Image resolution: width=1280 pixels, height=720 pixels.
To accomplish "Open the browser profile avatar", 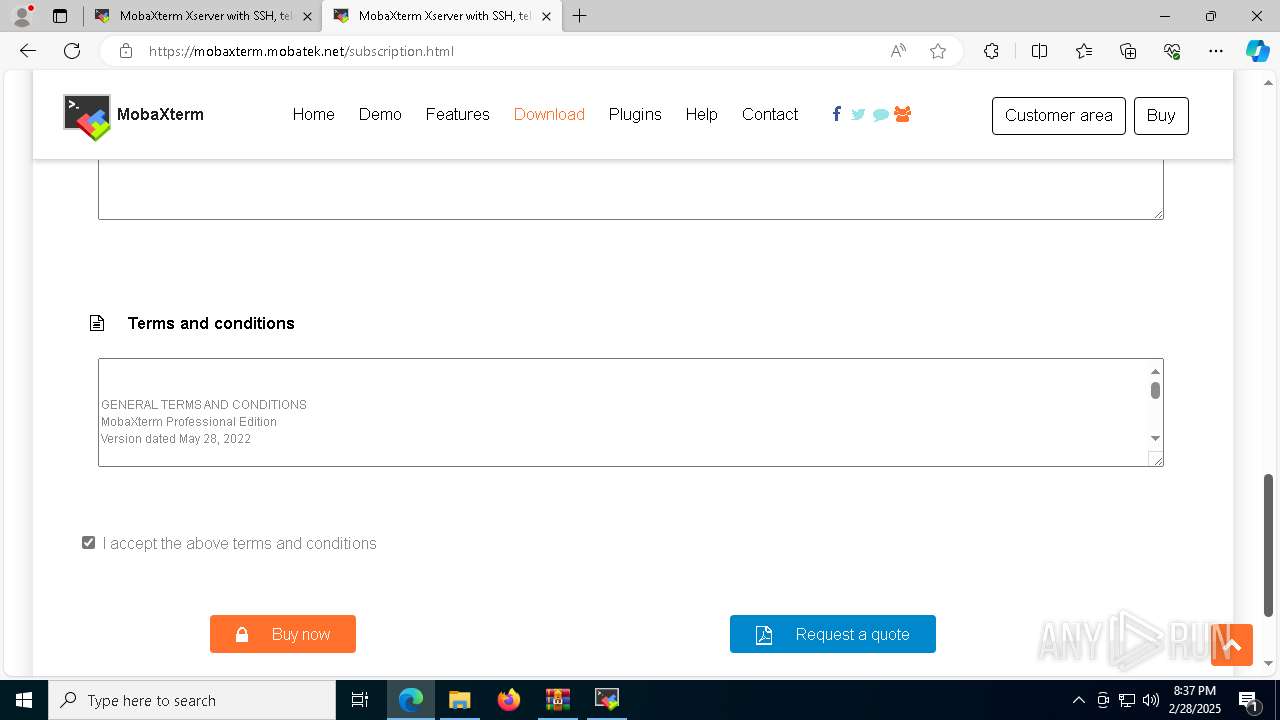I will [22, 16].
